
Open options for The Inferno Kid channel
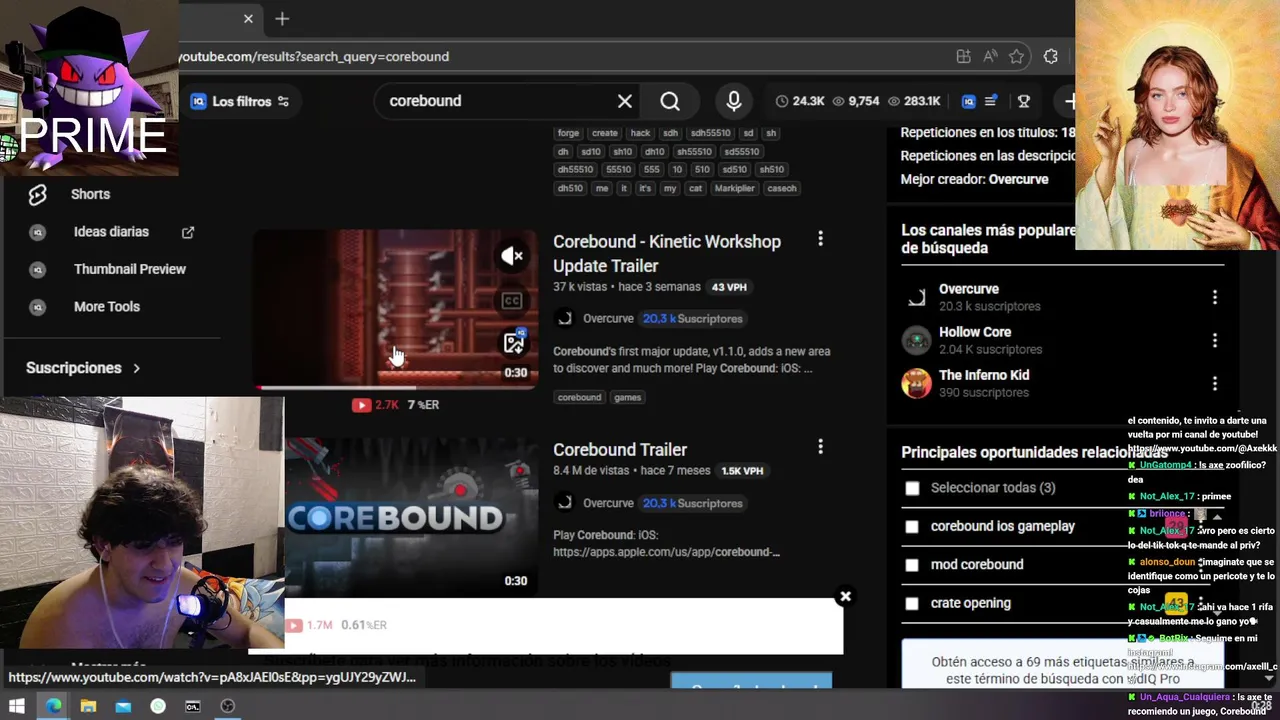click(1215, 383)
